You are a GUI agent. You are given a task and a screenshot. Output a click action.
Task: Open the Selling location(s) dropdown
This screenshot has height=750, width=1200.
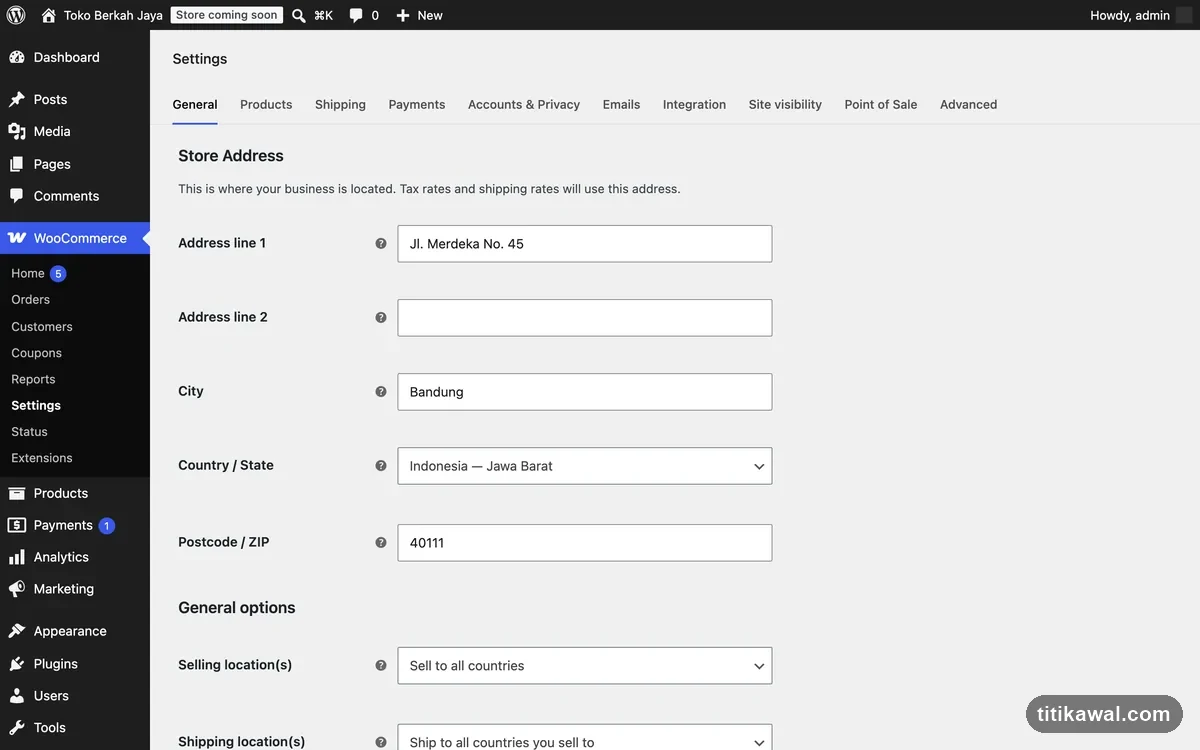[585, 666]
